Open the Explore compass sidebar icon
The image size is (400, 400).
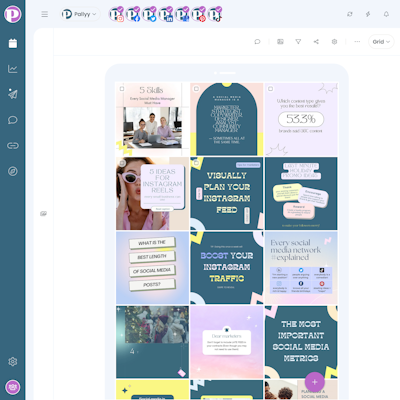[x=13, y=171]
